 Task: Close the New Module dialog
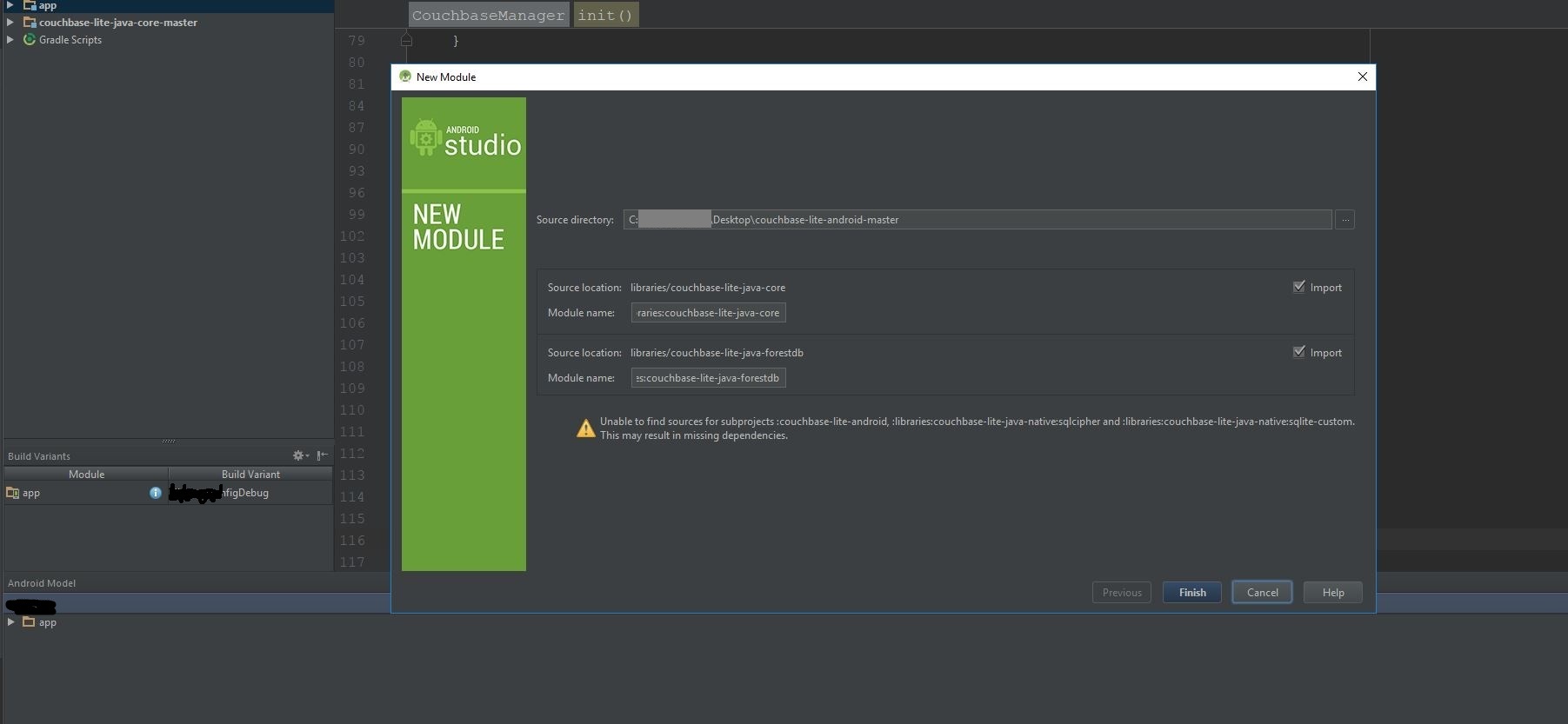pyautogui.click(x=1363, y=76)
